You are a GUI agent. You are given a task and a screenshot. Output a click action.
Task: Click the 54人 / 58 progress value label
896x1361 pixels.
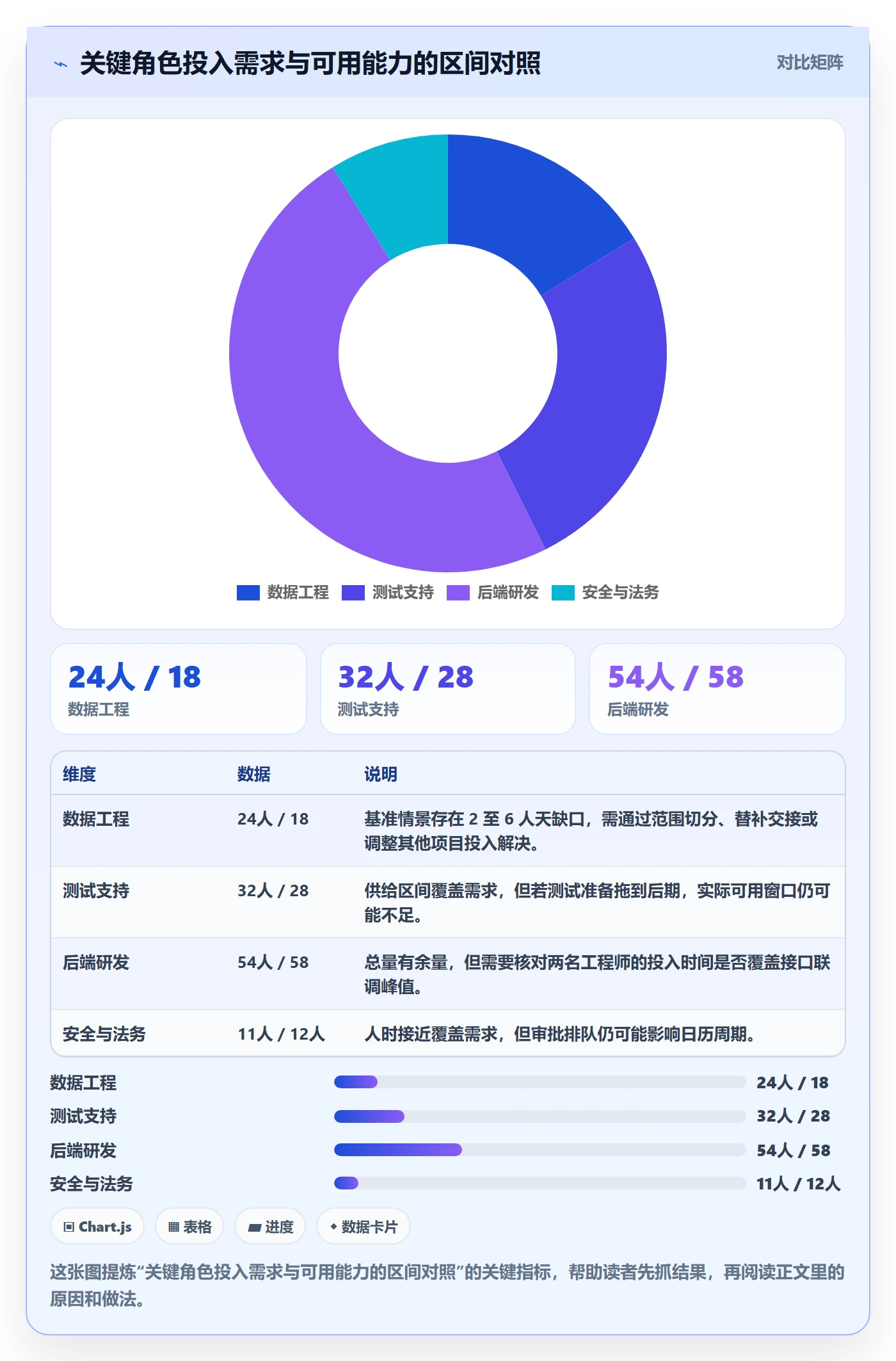pyautogui.click(x=794, y=1150)
